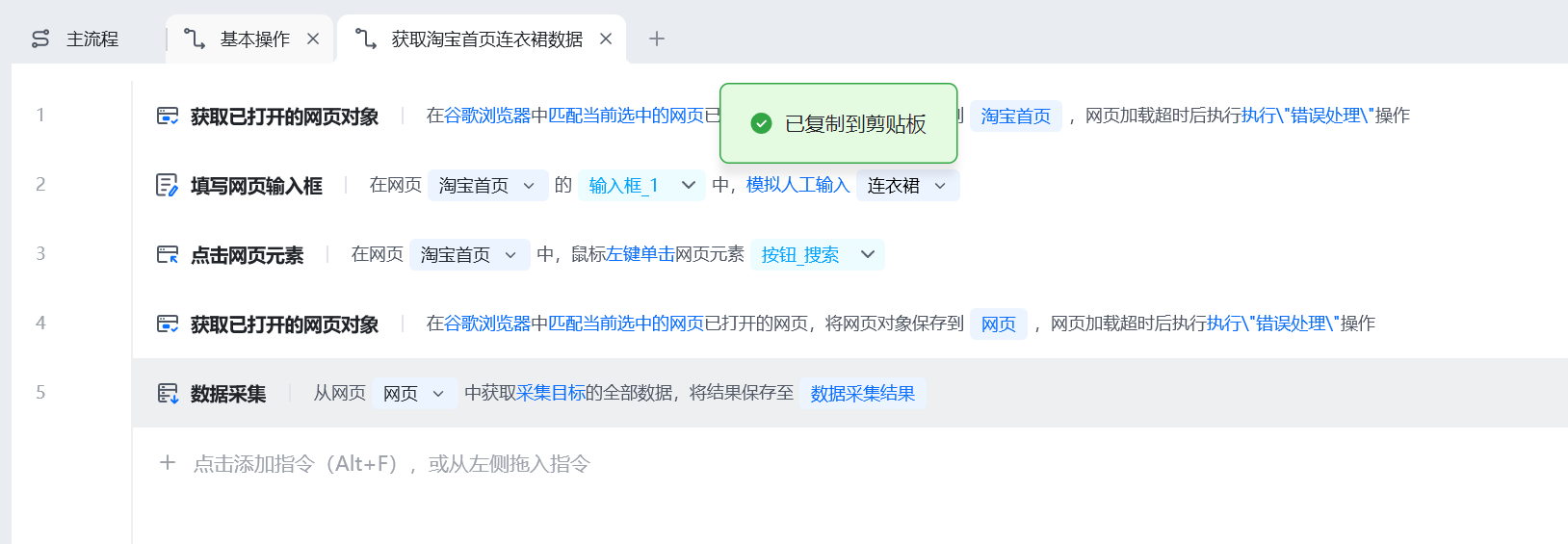Image resolution: width=1568 pixels, height=544 pixels.
Task: Click the 获取淘宝首页连衣裙数据 subflow icon
Action: [366, 39]
